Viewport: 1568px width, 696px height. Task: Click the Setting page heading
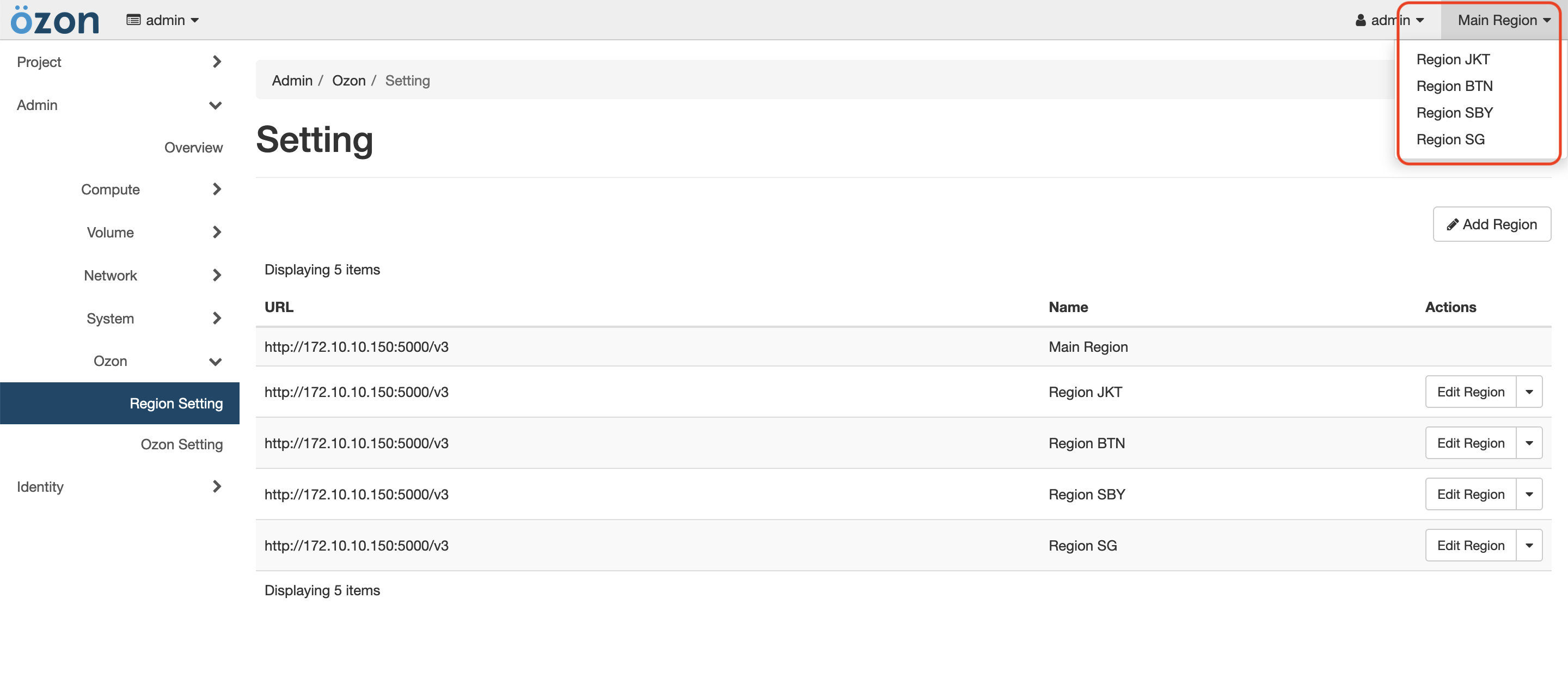click(x=314, y=140)
